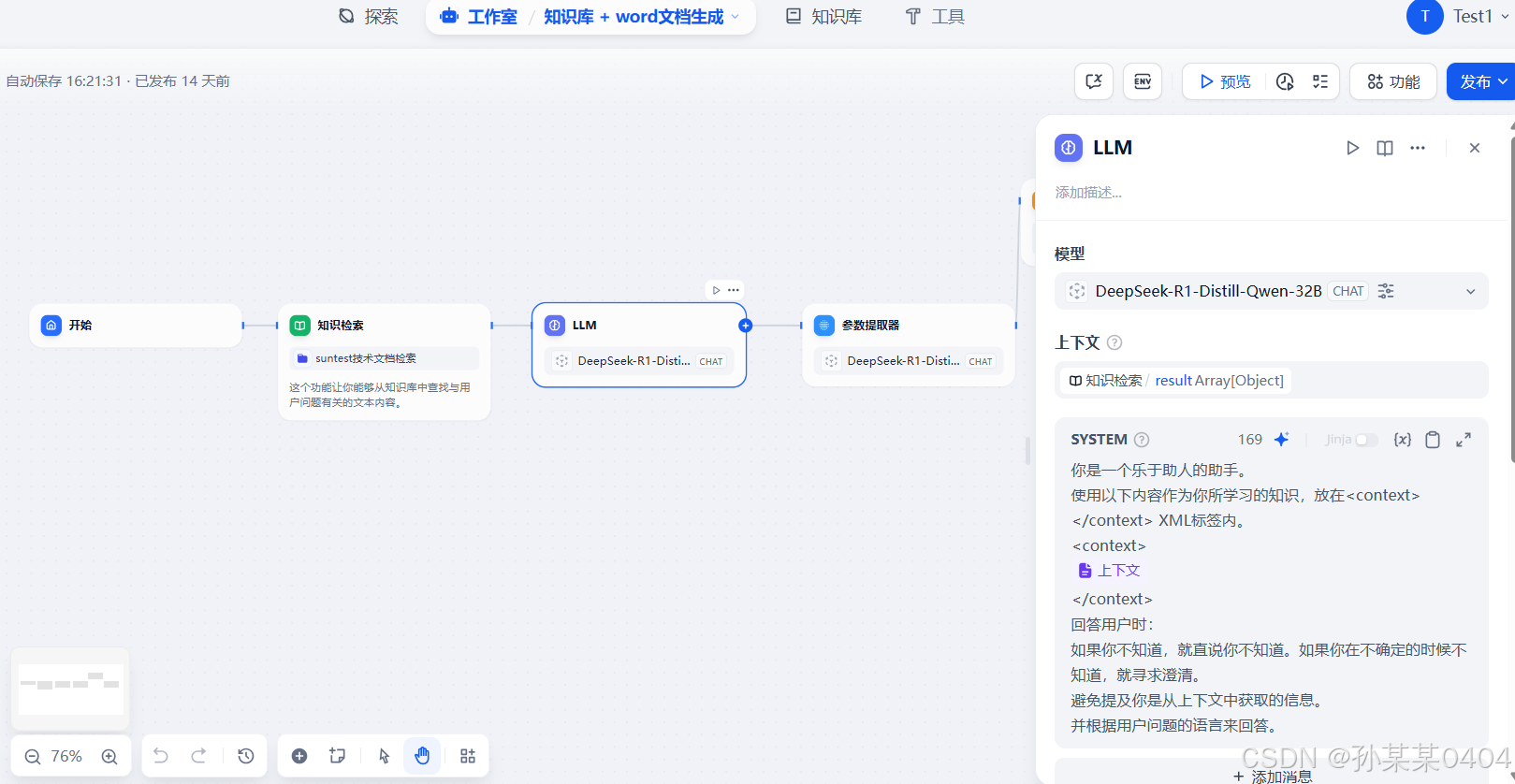Open the export/share icon button in toolbar

pyautogui.click(x=1094, y=81)
